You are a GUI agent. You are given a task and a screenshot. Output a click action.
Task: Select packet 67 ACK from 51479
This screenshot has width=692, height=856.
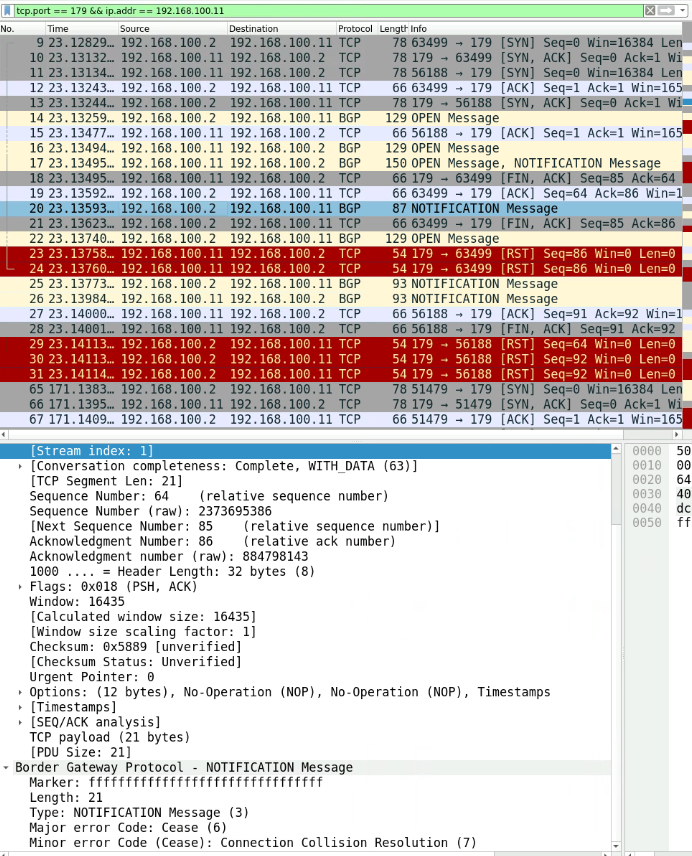coord(341,419)
